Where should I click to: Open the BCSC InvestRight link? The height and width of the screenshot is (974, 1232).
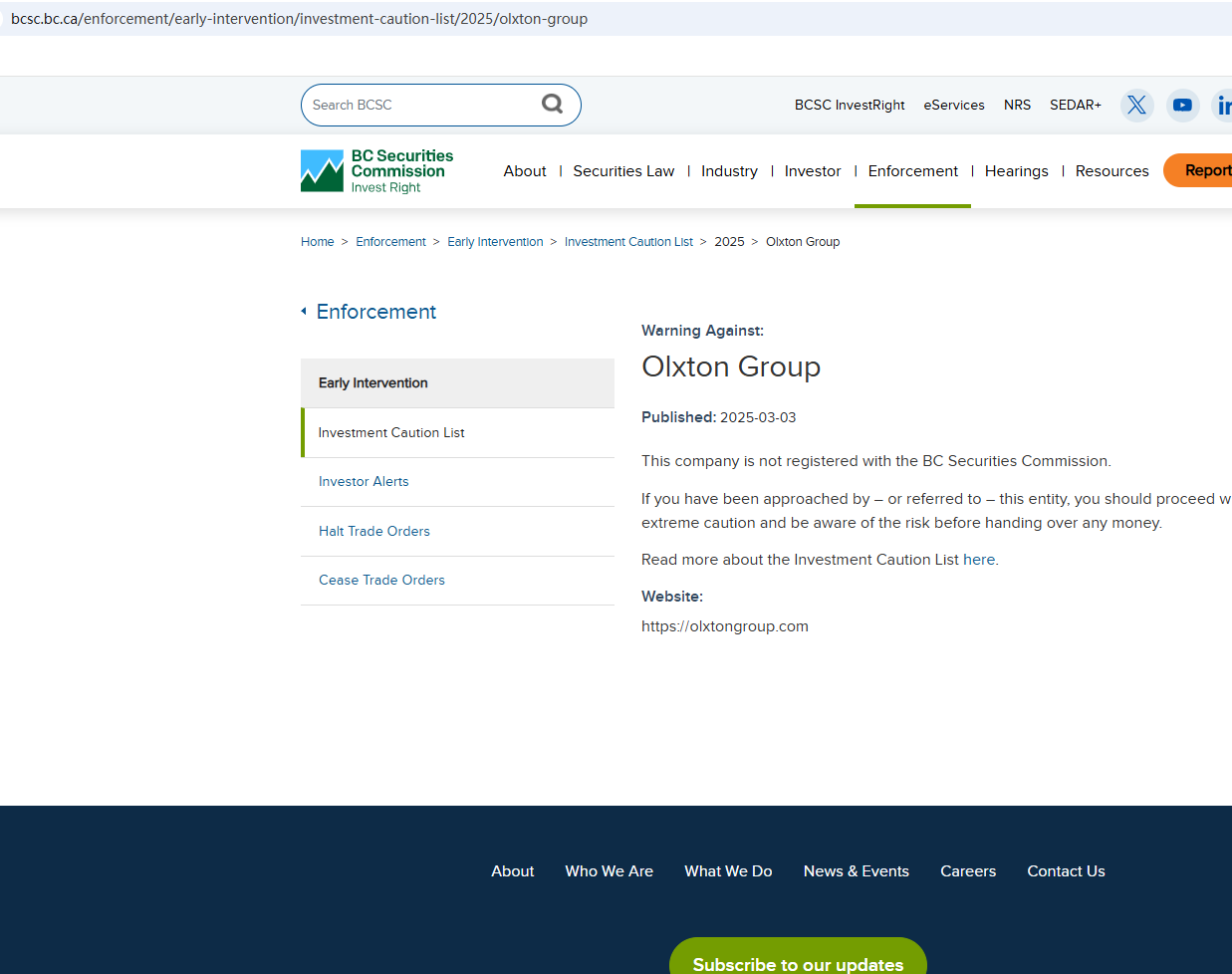coord(850,105)
